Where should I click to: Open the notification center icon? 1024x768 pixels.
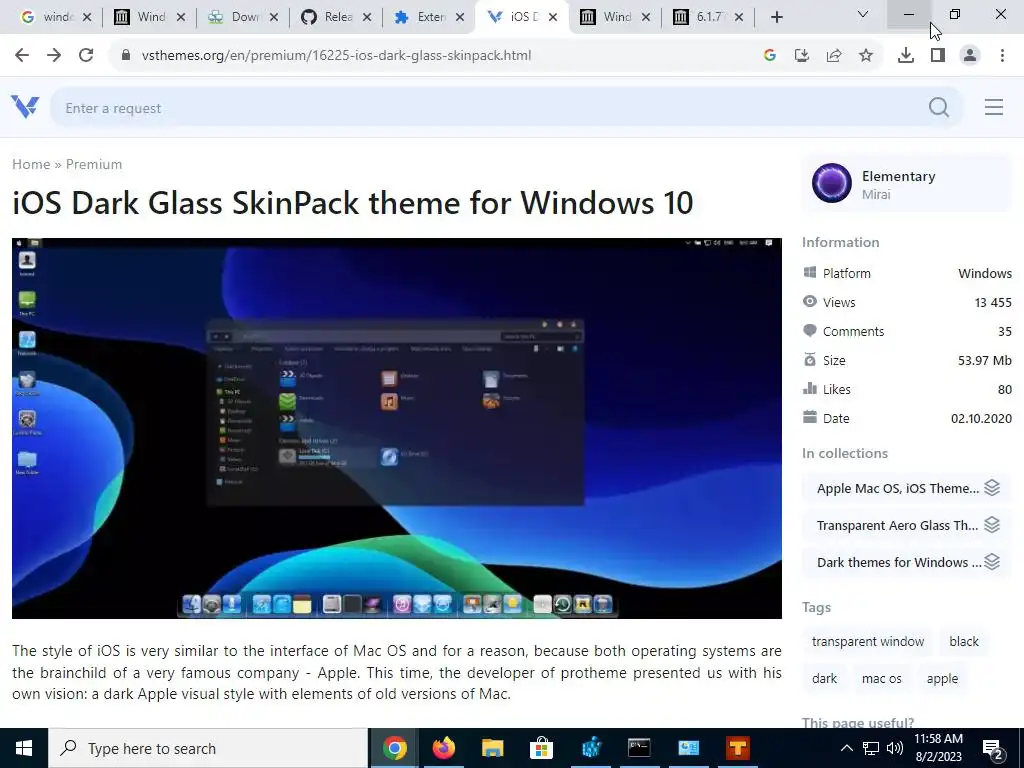pyautogui.click(x=993, y=750)
